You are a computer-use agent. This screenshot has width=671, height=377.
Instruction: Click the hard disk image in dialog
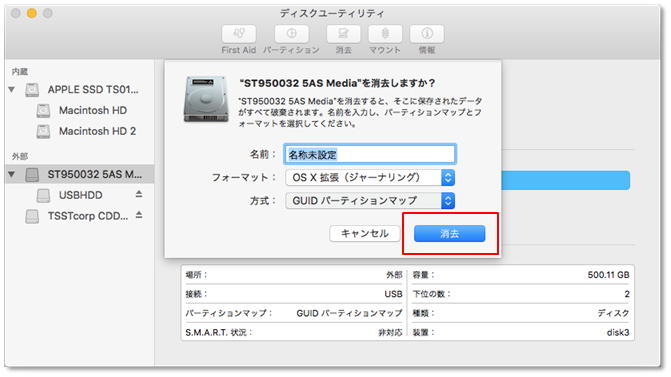(206, 99)
